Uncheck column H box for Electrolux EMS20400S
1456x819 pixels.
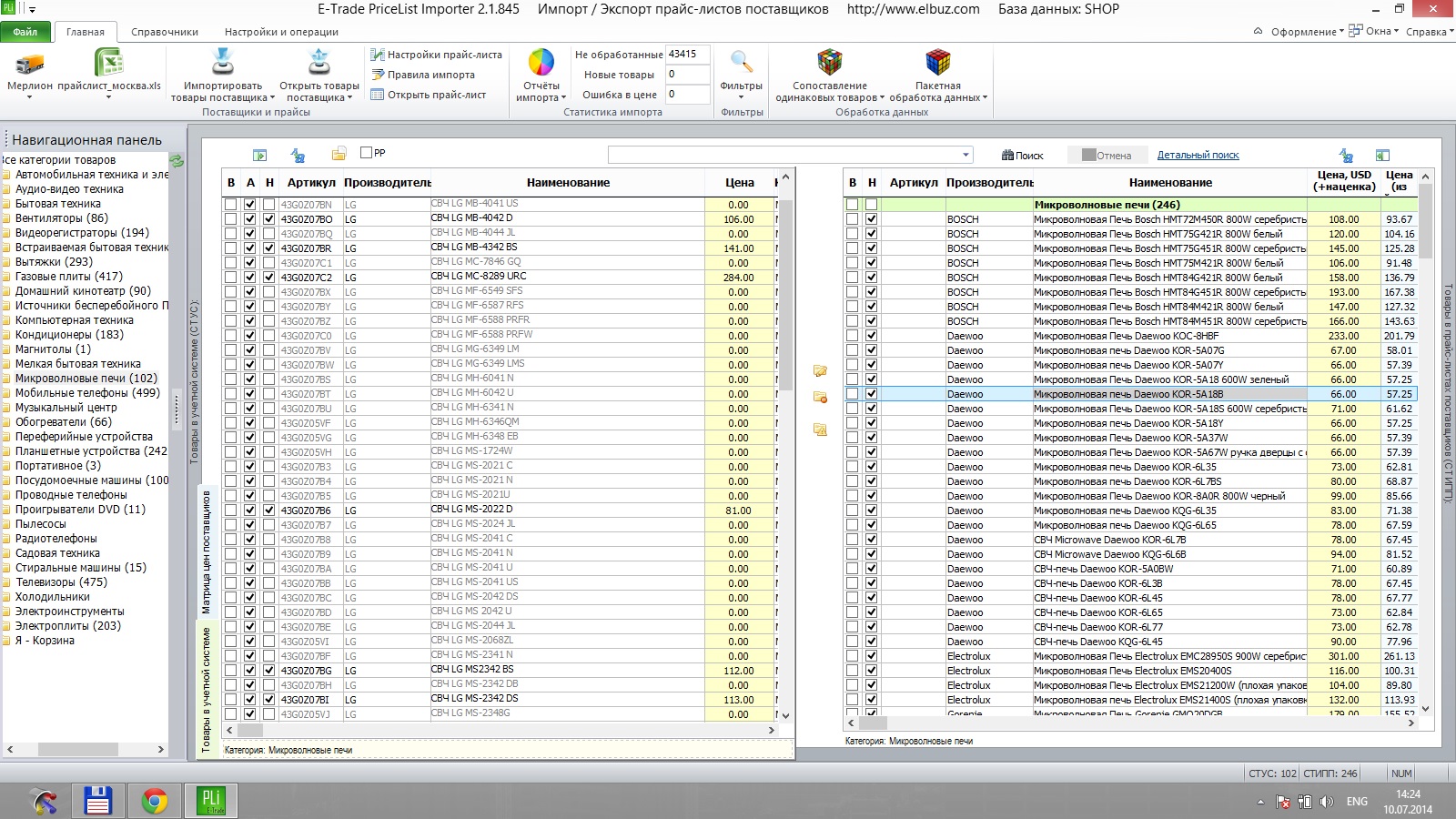pos(872,671)
